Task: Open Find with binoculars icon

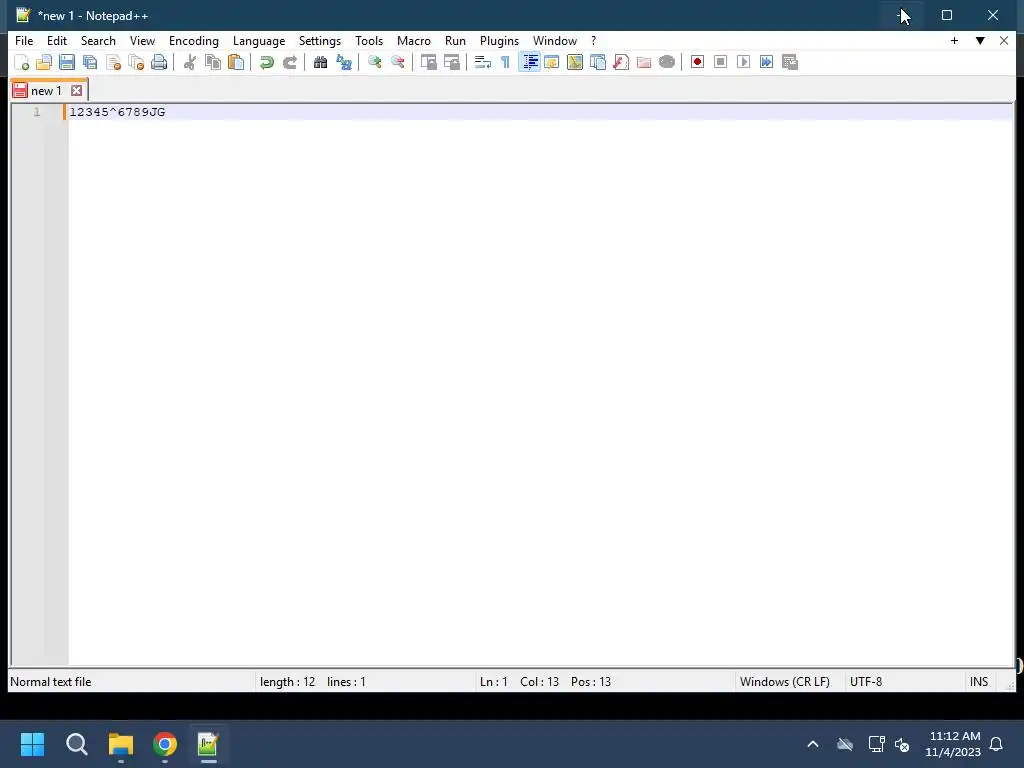Action: click(320, 62)
